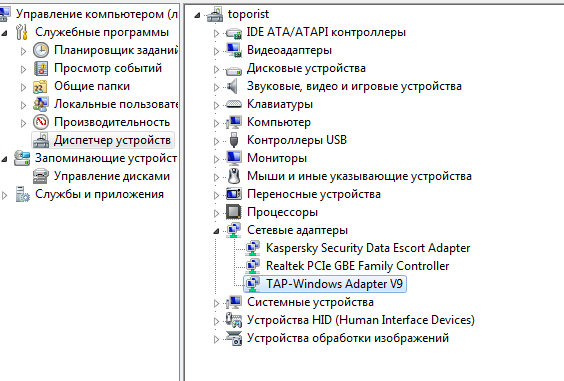Click the mouse devices icon
The image size is (564, 381).
click(234, 176)
